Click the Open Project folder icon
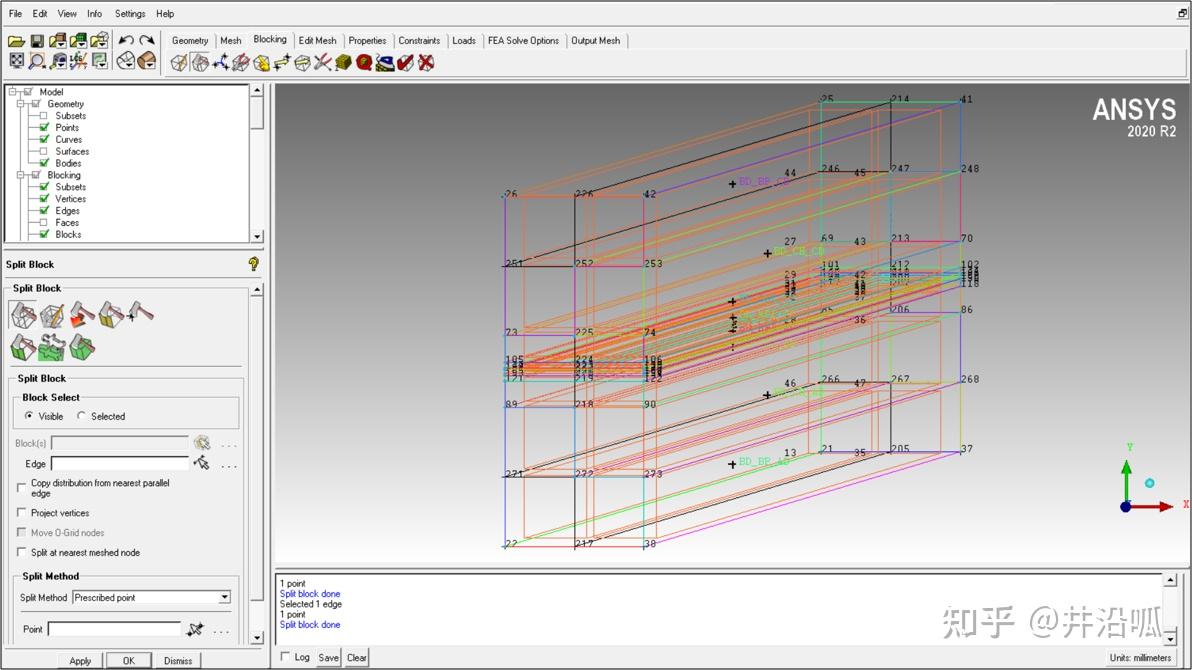Screen dimensions: 1192x670 tap(16, 41)
